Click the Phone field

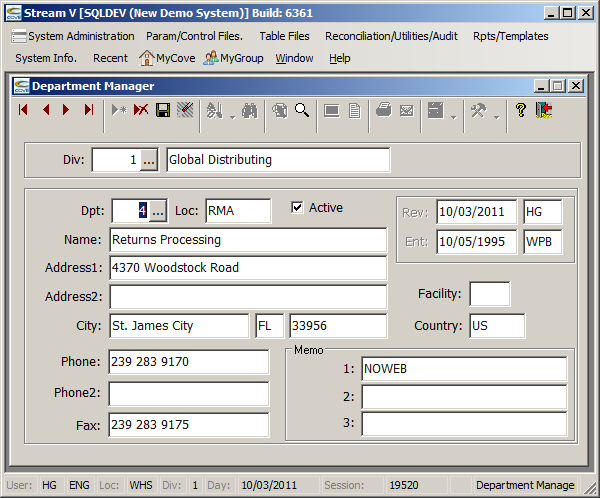pyautogui.click(x=189, y=362)
